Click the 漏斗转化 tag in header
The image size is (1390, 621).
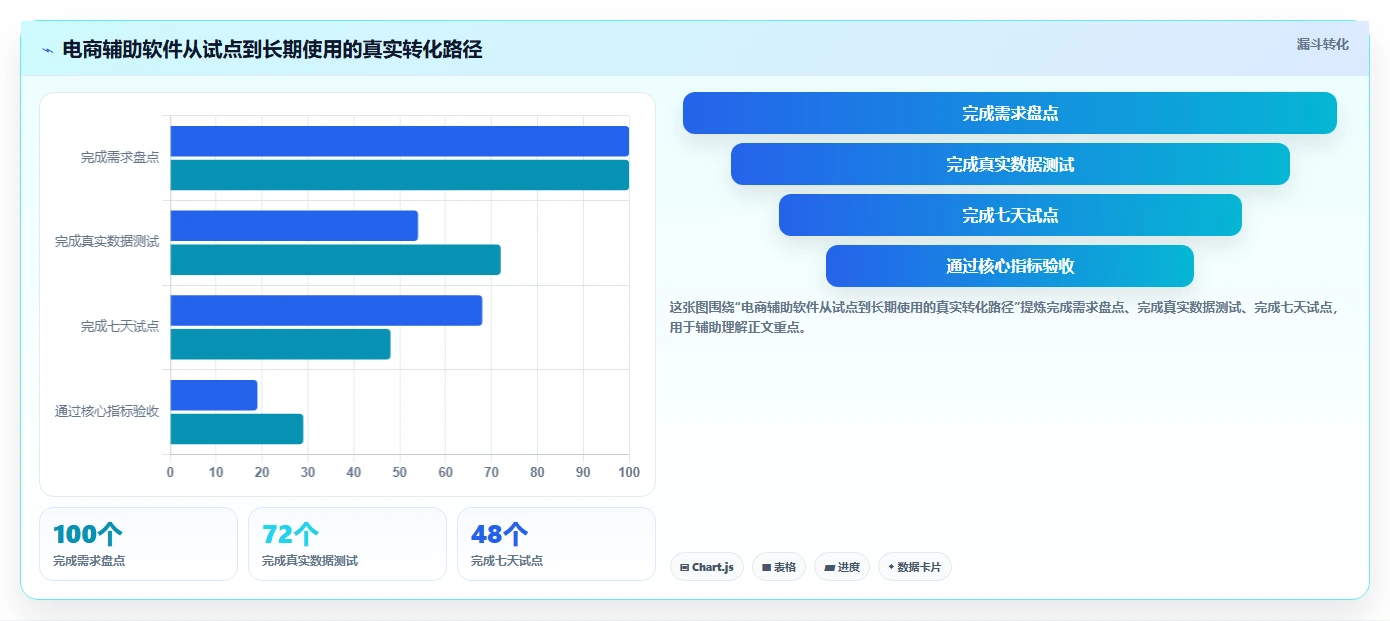(1322, 44)
